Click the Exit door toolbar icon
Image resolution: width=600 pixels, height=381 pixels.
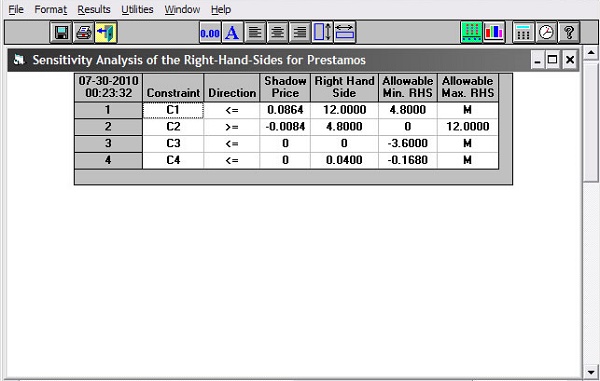tap(106, 33)
